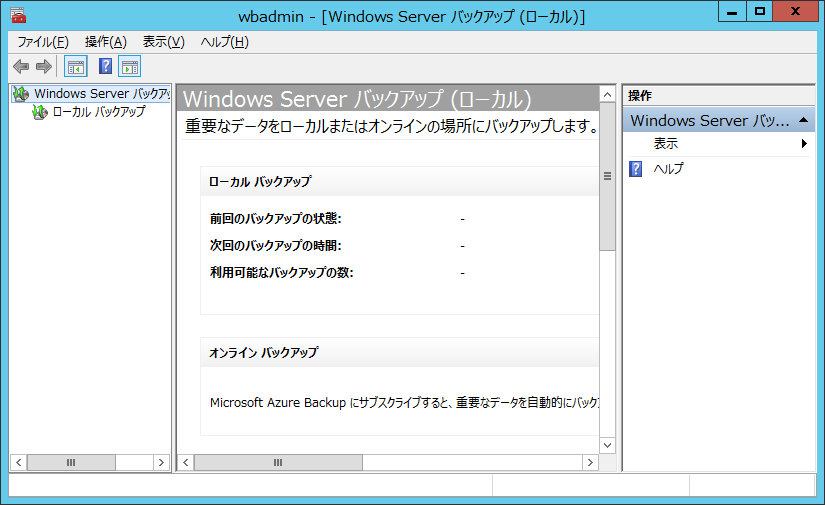Viewport: 825px width, 505px height.
Task: Select Windows Server バックアップ root tree node
Action: [x=100, y=93]
